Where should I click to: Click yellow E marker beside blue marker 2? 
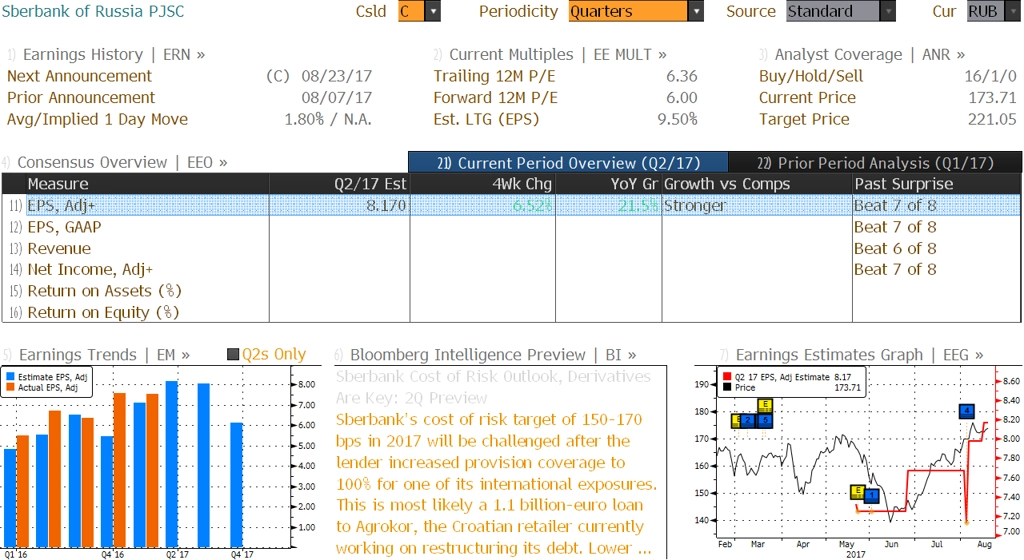(736, 420)
